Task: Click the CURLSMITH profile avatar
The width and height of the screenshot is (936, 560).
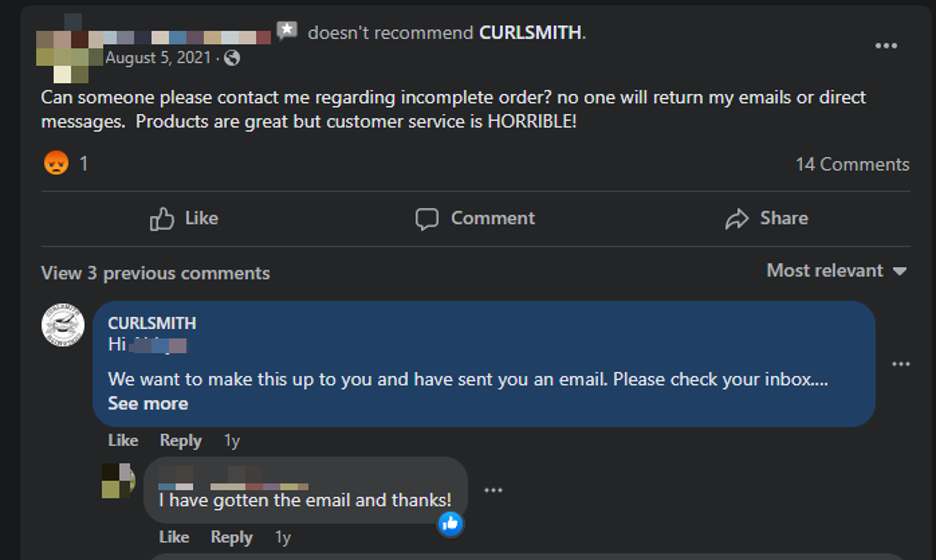Action: pyautogui.click(x=62, y=327)
